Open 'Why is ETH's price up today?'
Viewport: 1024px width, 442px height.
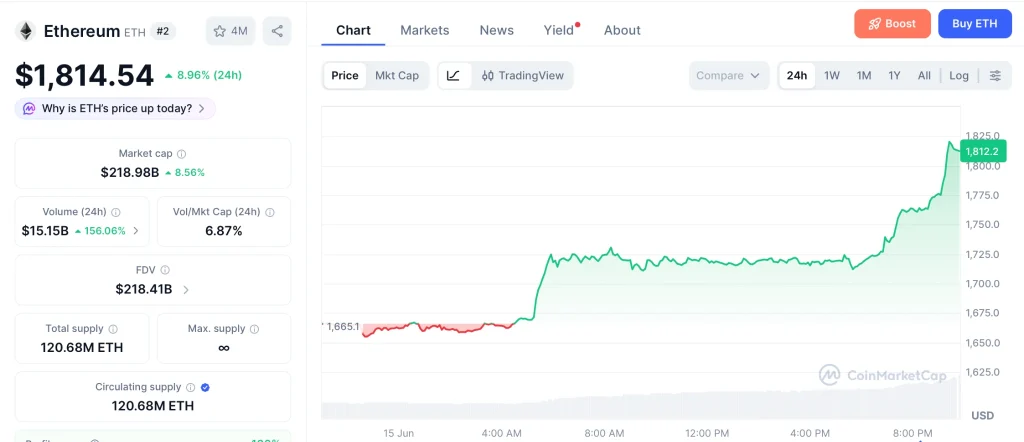[115, 108]
